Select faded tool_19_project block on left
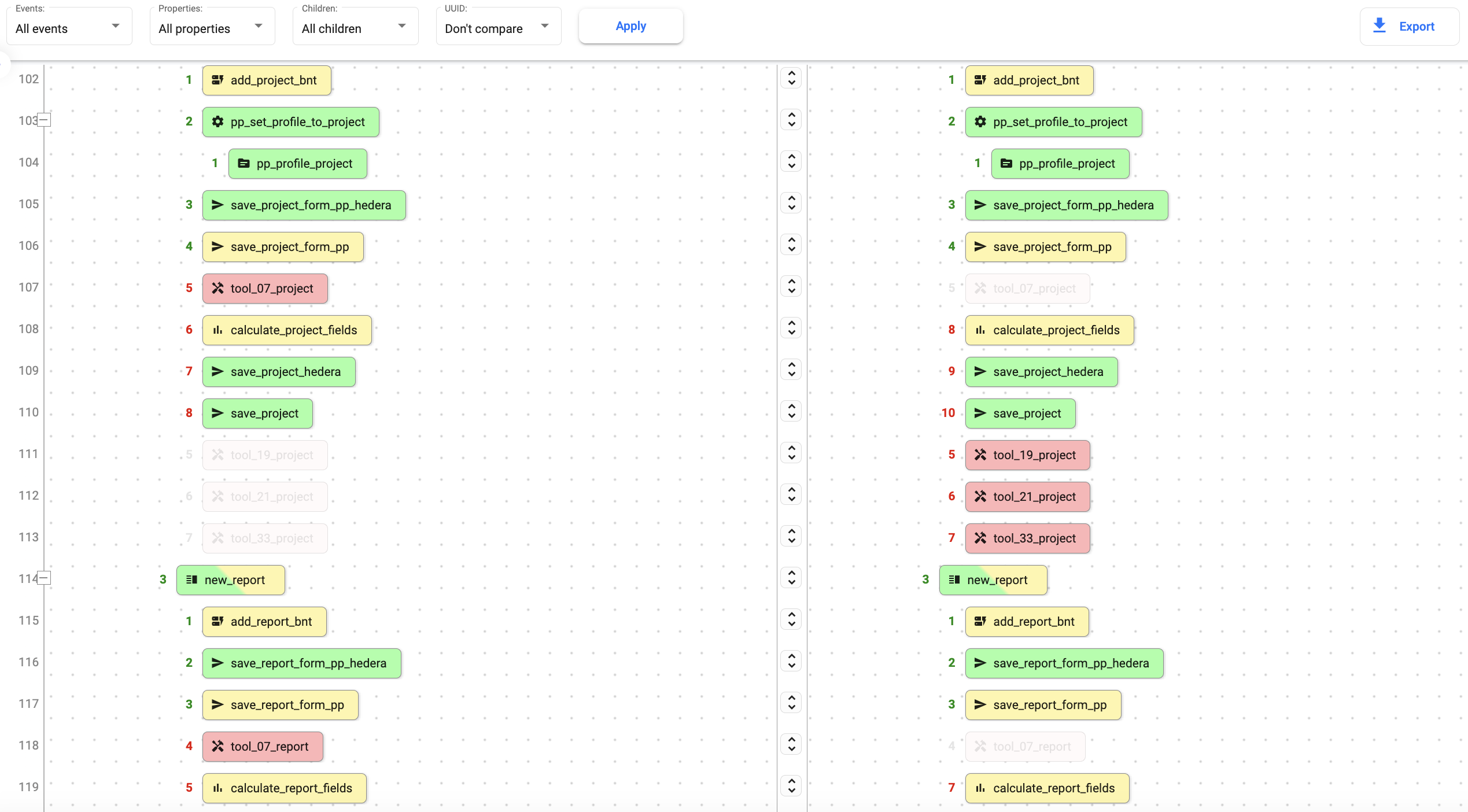The image size is (1468, 812). (265, 455)
